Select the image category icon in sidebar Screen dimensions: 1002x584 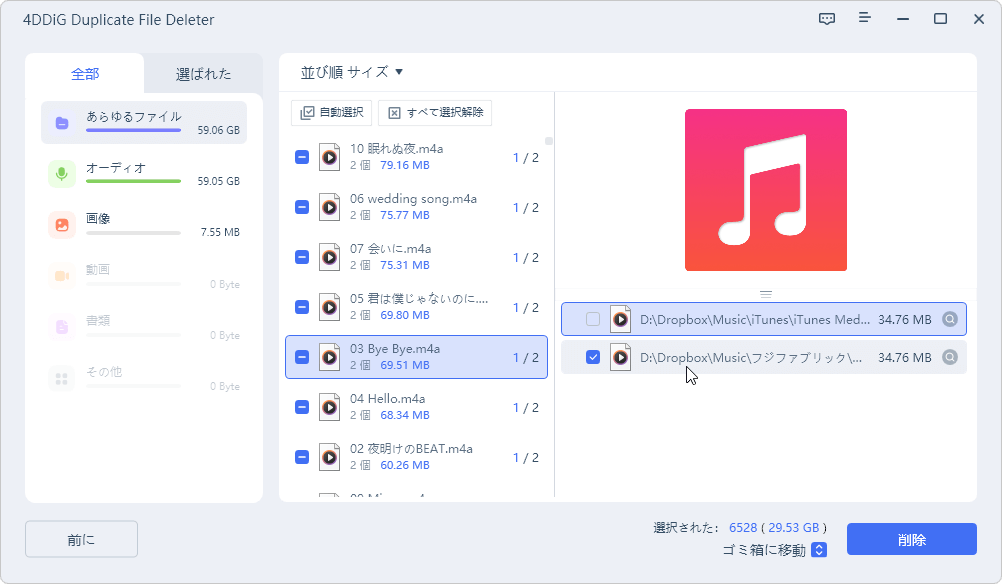(62, 225)
